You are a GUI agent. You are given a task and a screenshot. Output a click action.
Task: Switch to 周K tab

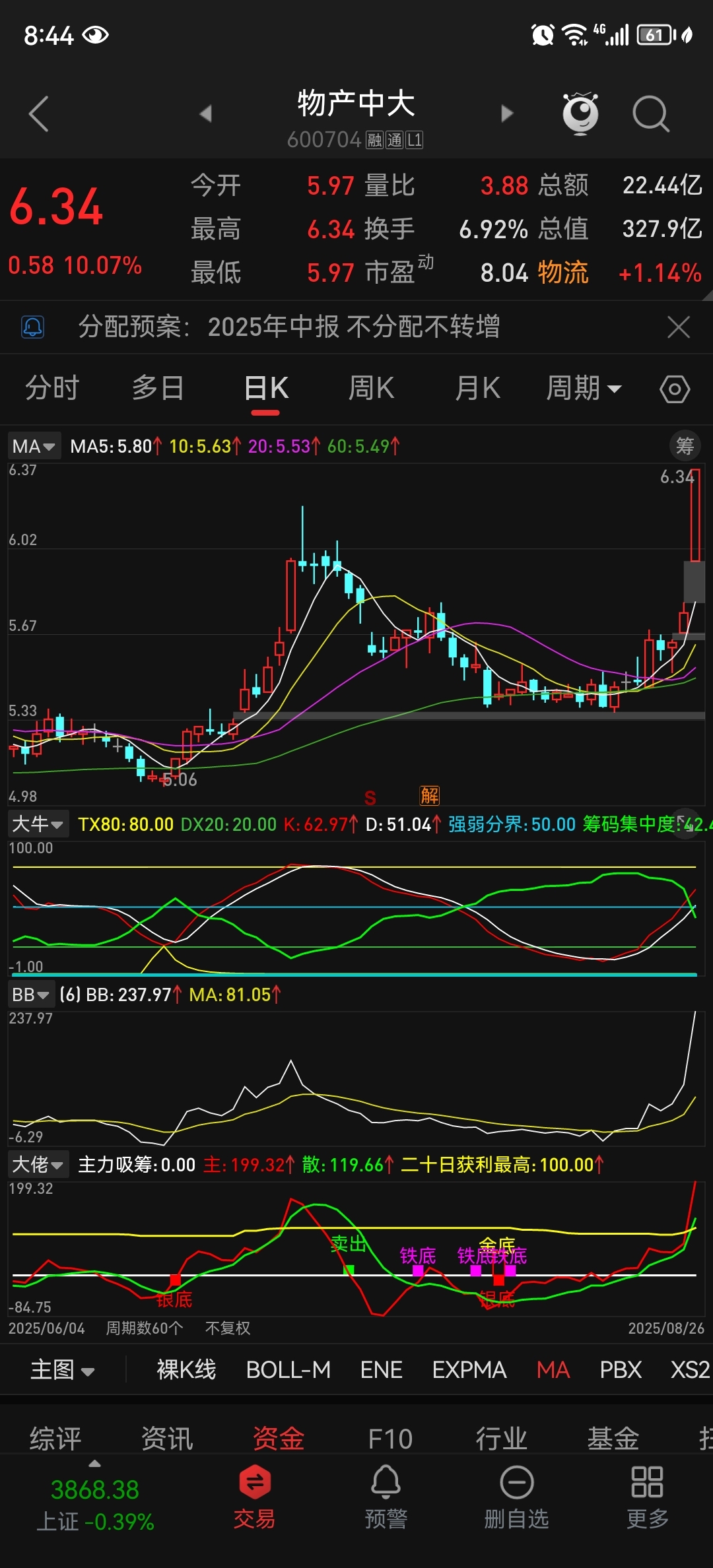coord(372,388)
